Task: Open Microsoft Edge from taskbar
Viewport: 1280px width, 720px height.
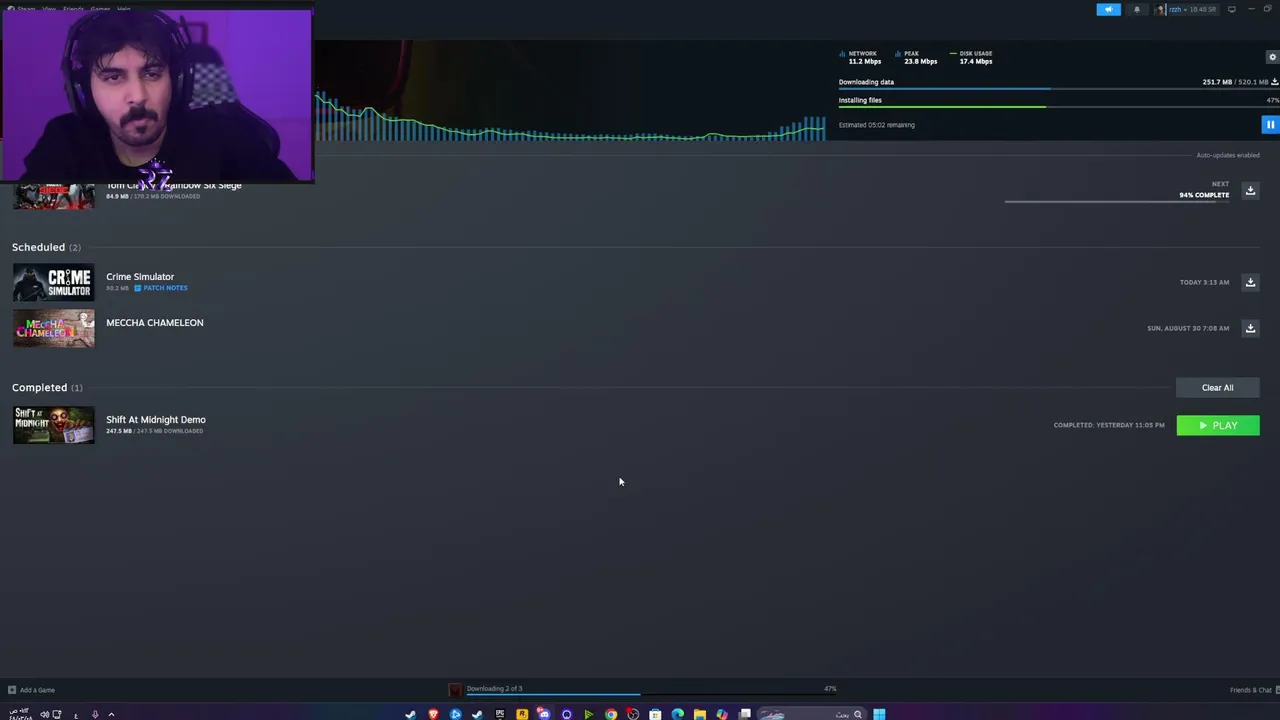Action: [x=677, y=714]
